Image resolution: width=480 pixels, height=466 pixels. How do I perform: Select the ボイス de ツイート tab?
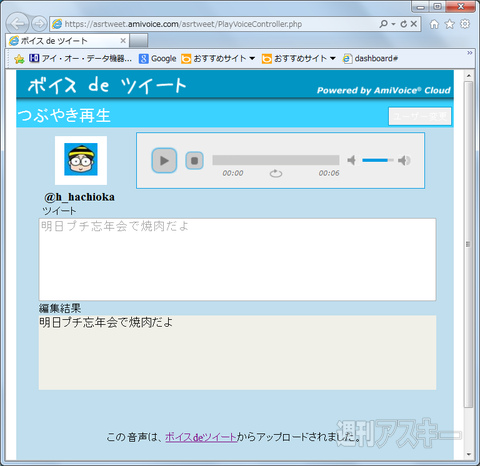67,41
